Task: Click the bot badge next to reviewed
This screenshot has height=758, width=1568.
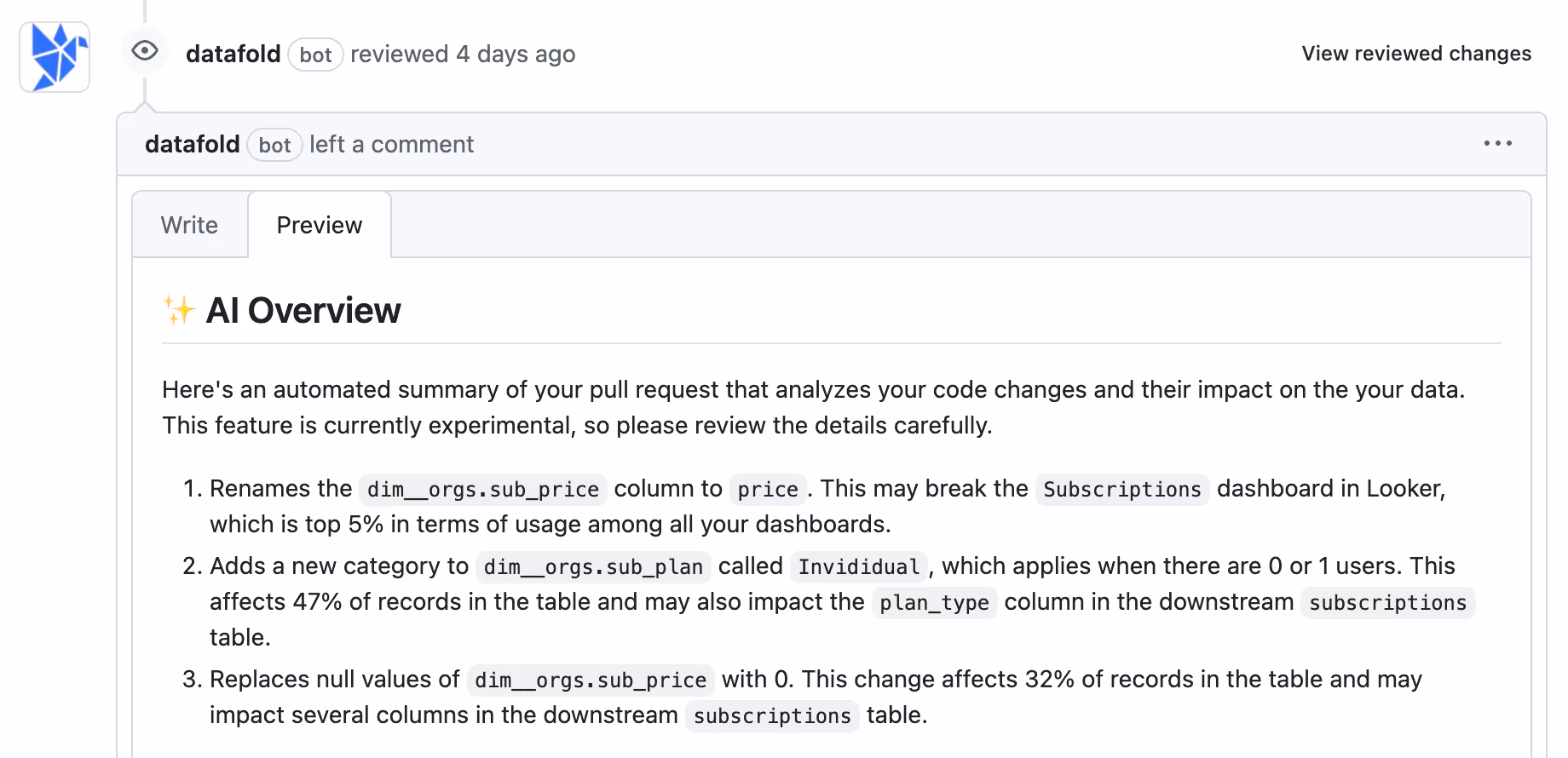Action: pos(315,55)
